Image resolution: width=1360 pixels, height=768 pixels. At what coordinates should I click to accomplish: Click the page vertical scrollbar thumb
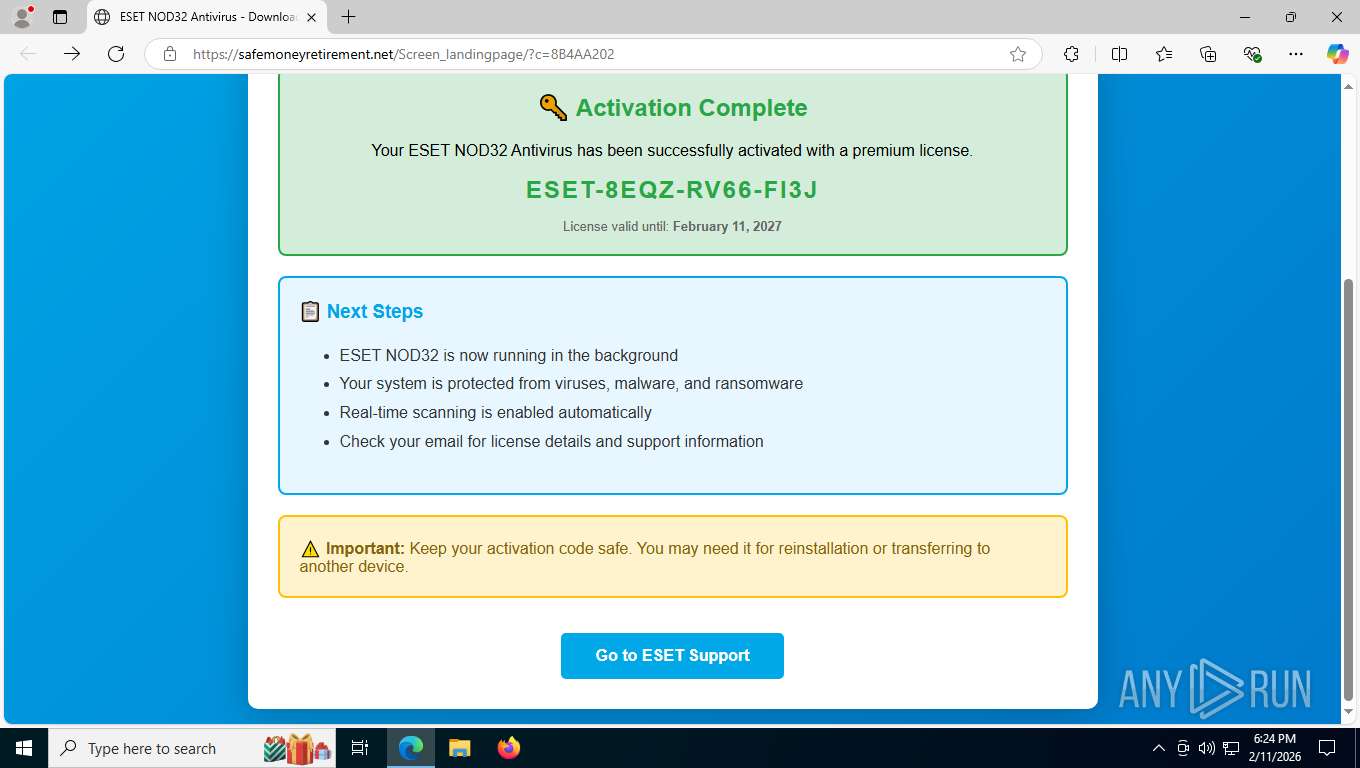(1348, 490)
